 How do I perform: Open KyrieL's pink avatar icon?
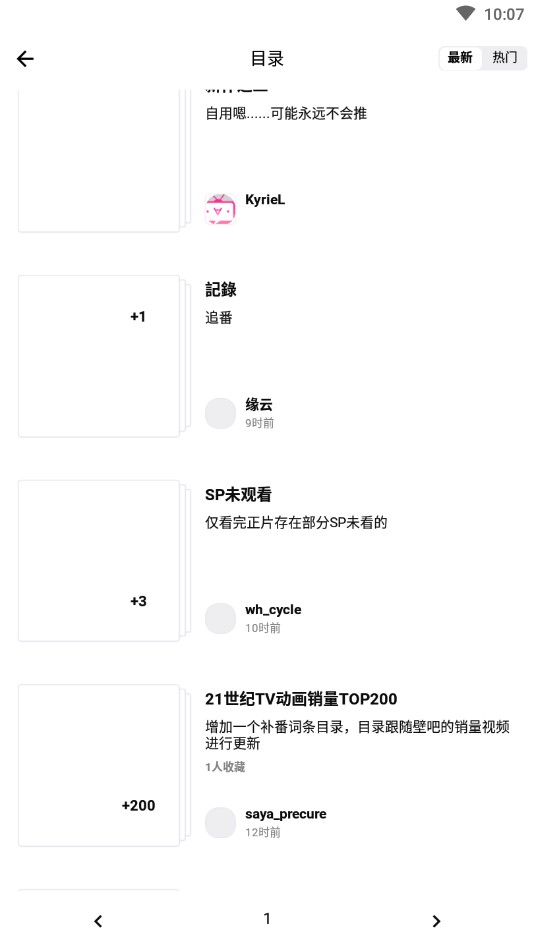pyautogui.click(x=220, y=209)
